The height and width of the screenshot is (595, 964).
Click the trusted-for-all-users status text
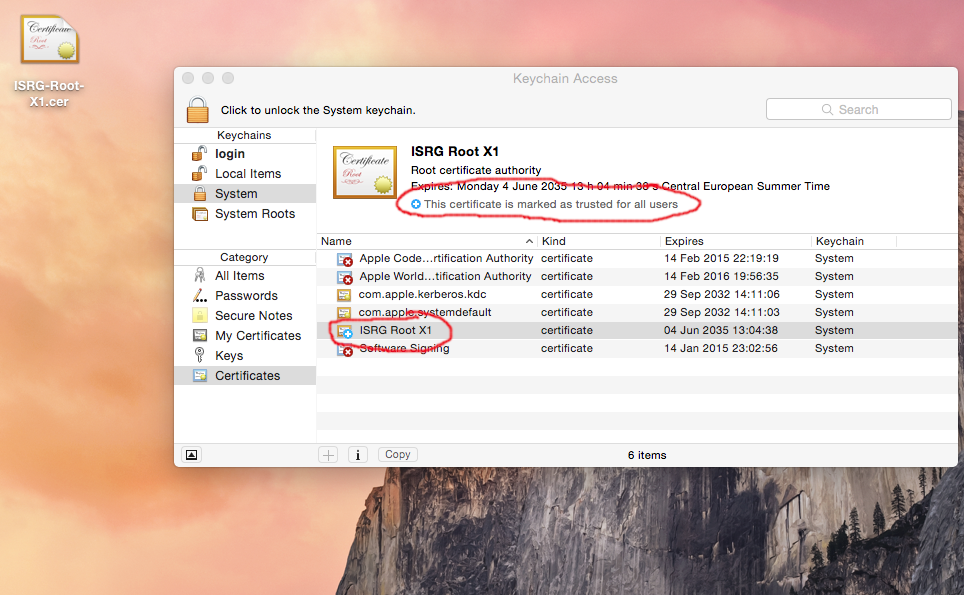551,204
